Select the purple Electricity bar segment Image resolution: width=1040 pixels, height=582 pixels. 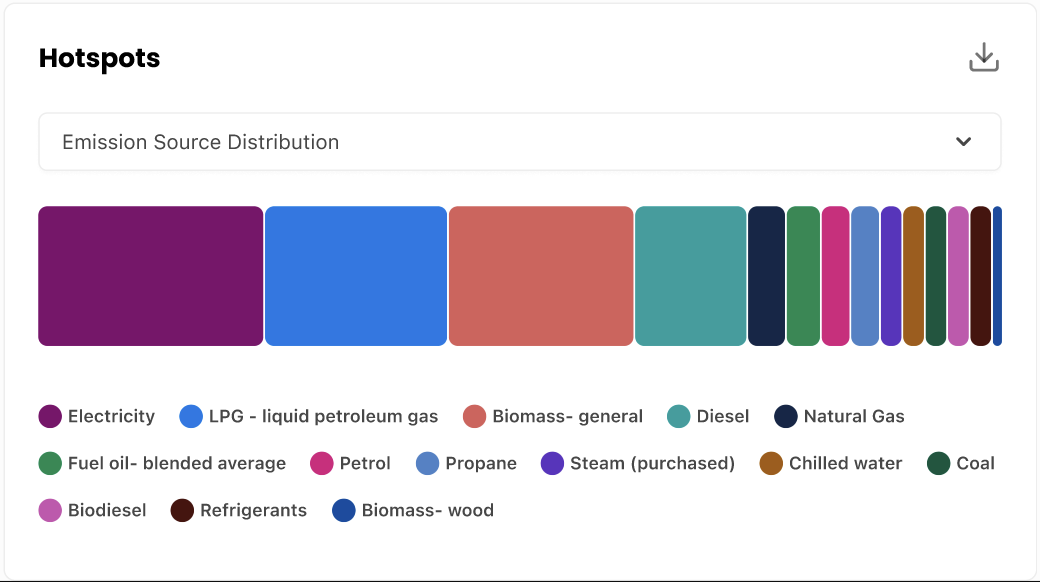pyautogui.click(x=151, y=276)
